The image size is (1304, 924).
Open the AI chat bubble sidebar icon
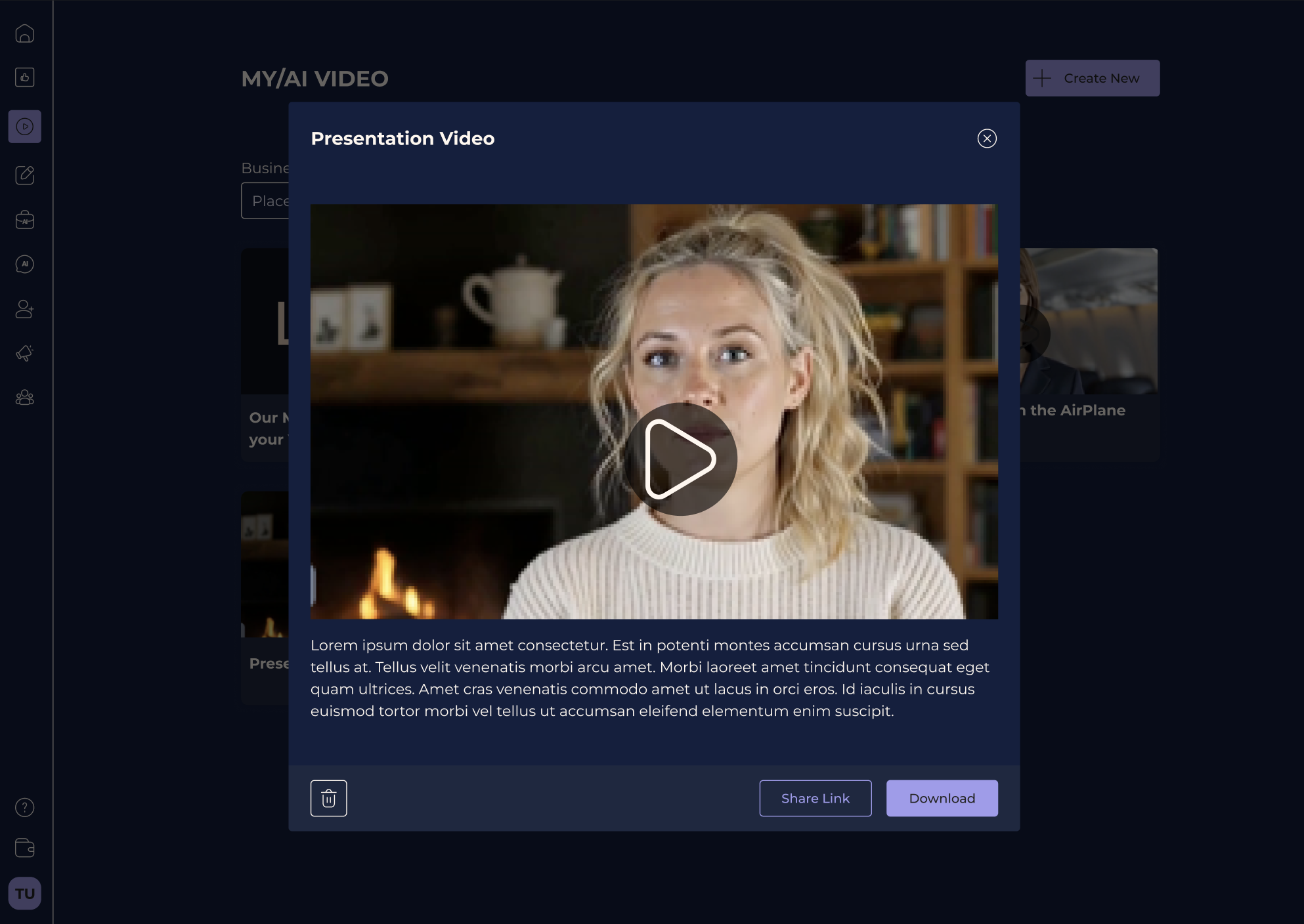coord(25,264)
